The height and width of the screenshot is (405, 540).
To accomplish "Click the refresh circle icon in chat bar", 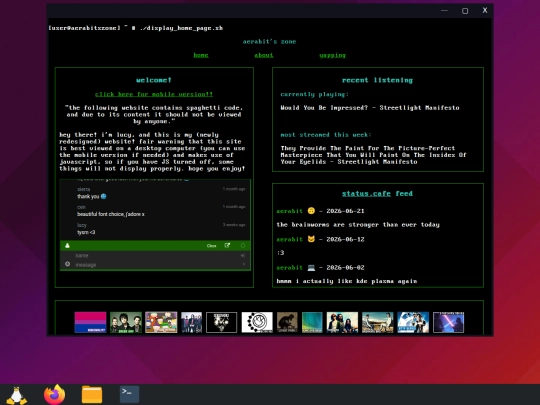I will point(243,246).
